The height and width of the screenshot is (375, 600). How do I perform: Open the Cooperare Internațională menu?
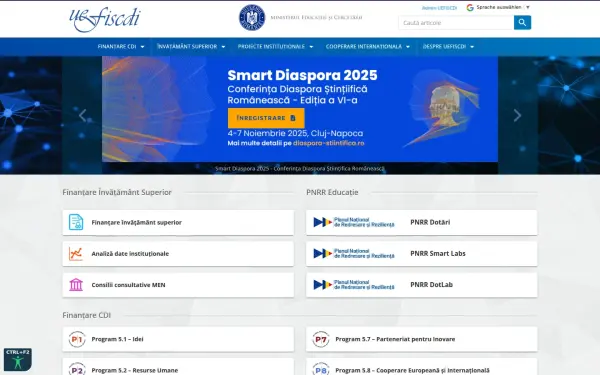[368, 47]
